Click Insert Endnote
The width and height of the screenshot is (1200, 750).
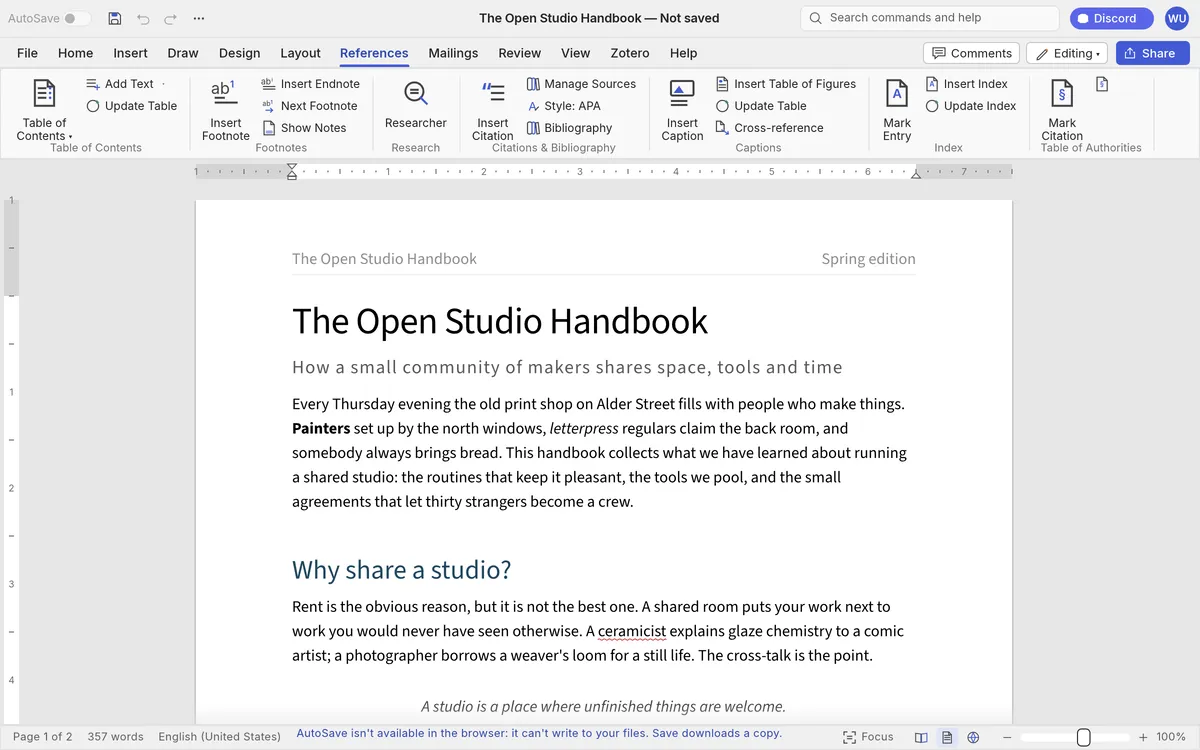pyautogui.click(x=310, y=84)
